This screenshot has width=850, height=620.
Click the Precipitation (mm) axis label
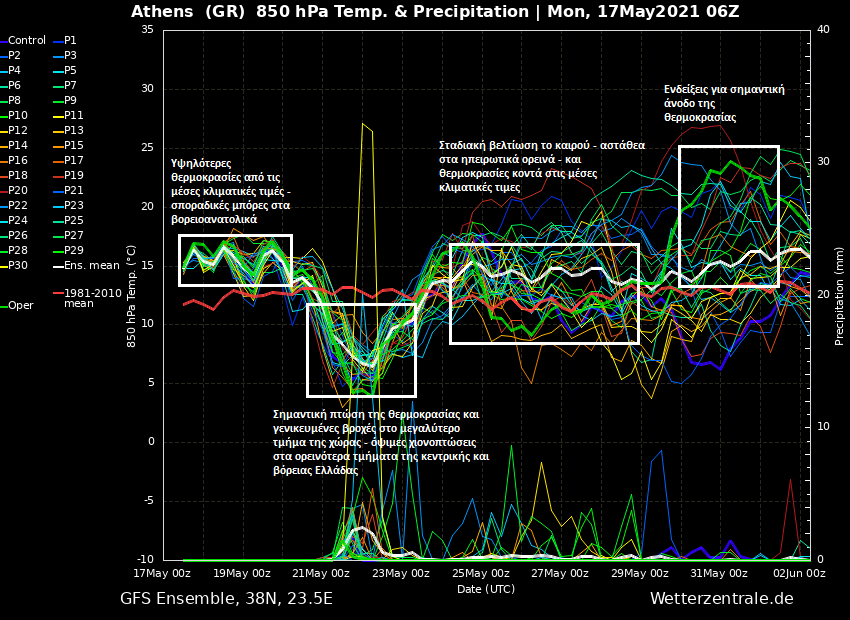click(x=840, y=296)
